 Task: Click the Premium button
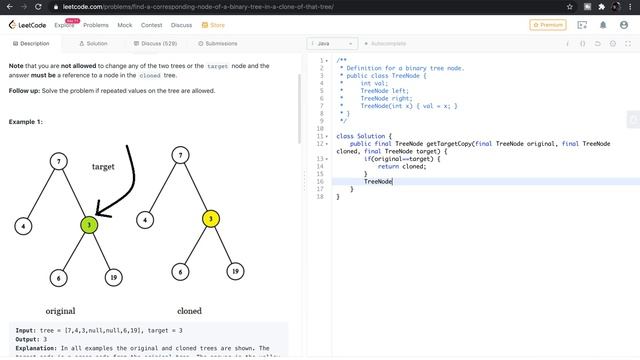click(548, 25)
